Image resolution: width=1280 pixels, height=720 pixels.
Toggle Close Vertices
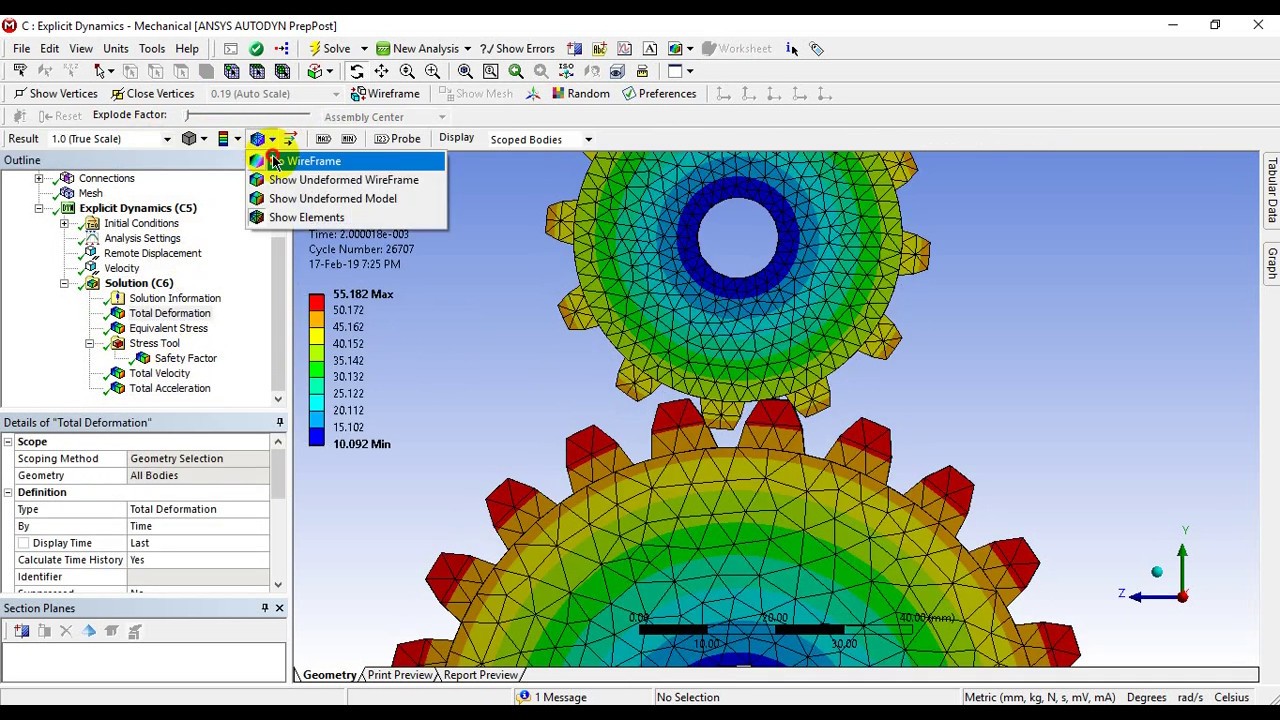152,94
